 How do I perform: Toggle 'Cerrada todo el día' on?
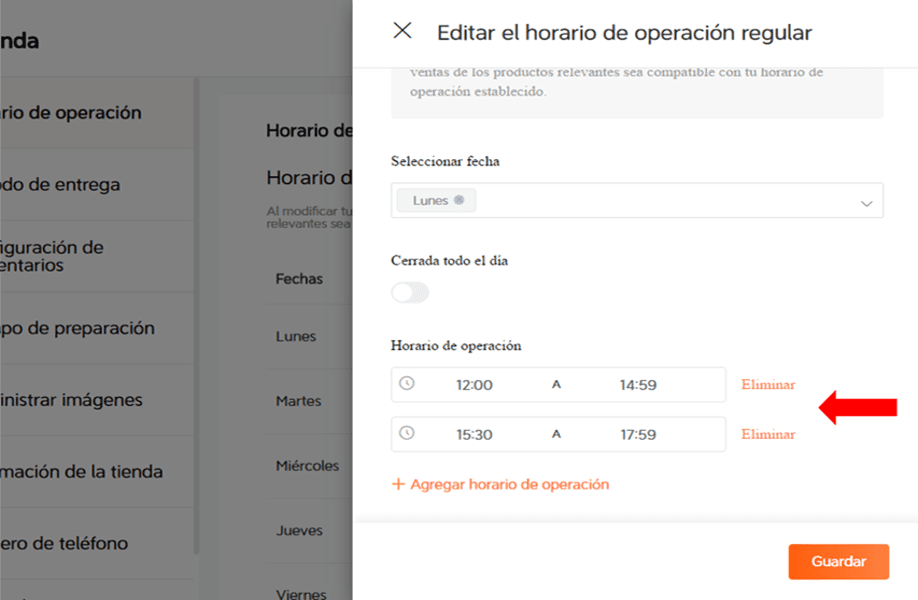[x=409, y=292]
